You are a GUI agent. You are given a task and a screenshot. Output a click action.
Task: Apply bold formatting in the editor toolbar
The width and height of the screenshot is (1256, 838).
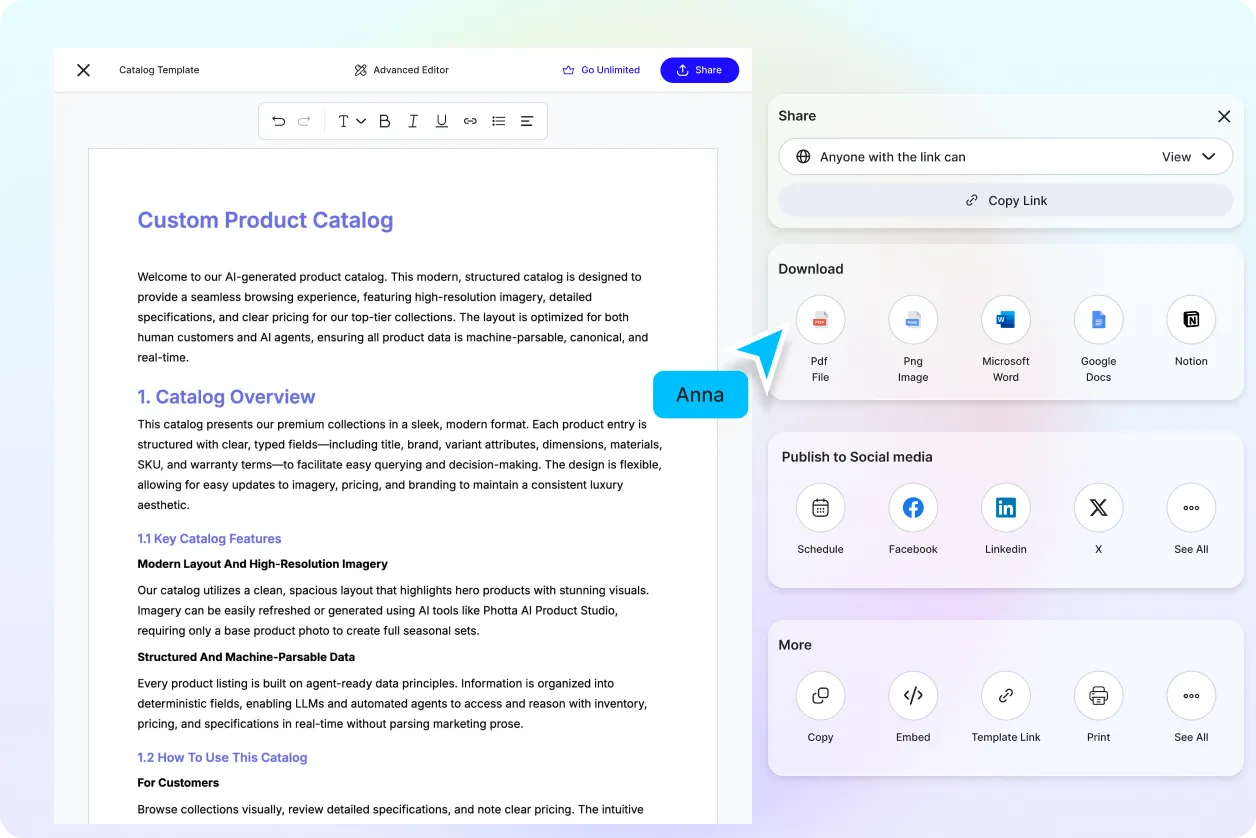point(384,120)
